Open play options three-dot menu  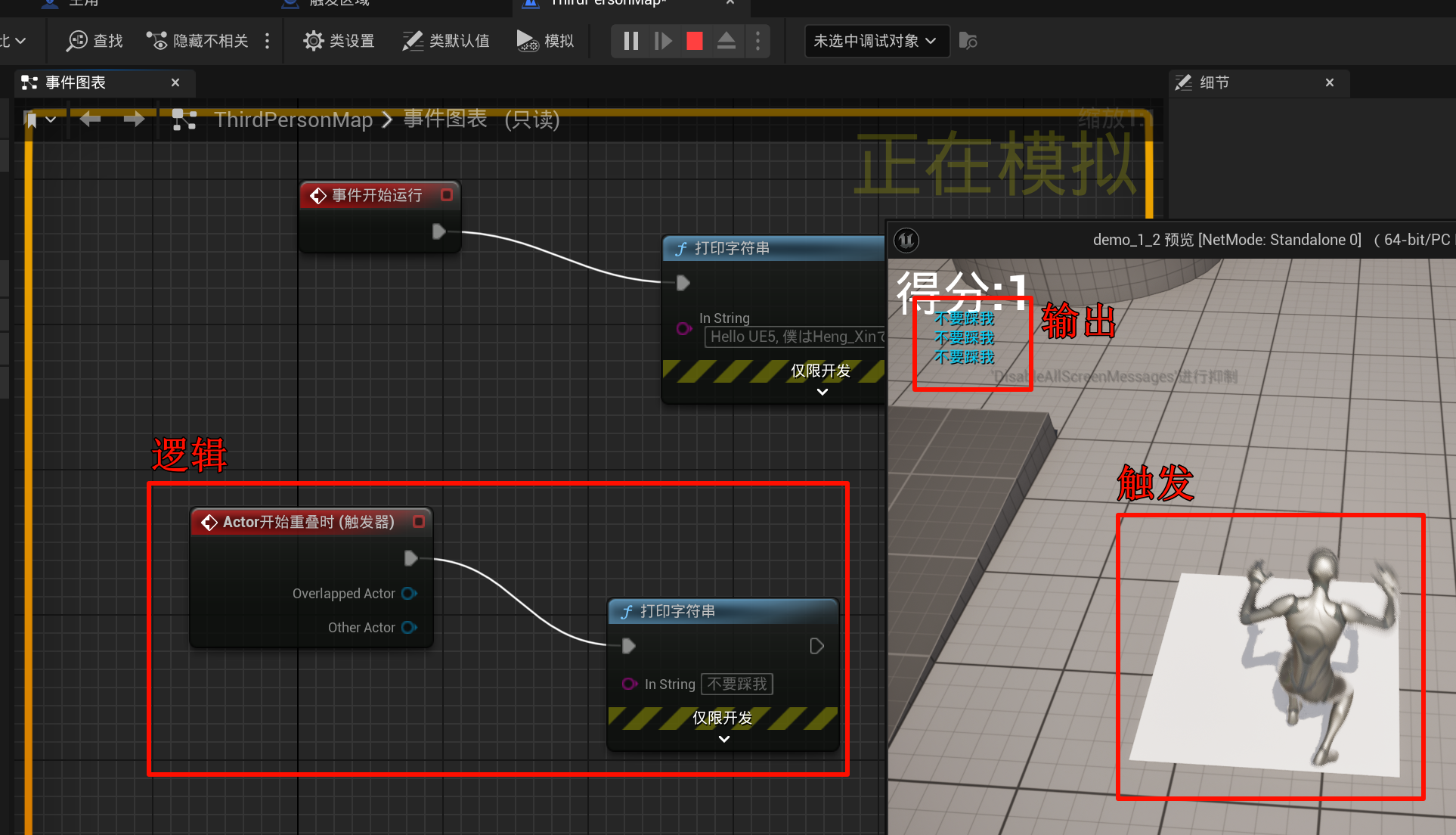(757, 41)
